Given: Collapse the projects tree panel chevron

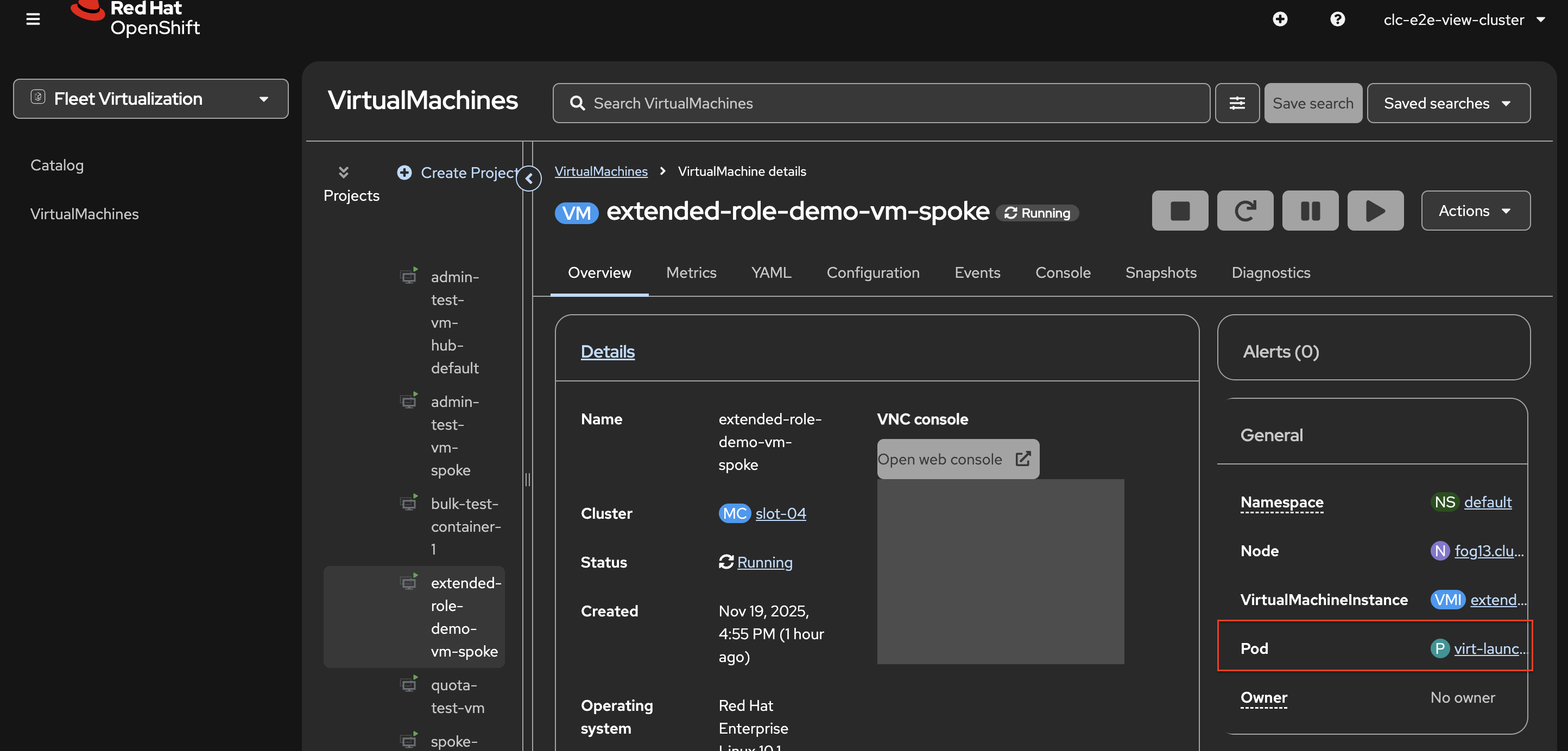Looking at the screenshot, I should click(528, 179).
